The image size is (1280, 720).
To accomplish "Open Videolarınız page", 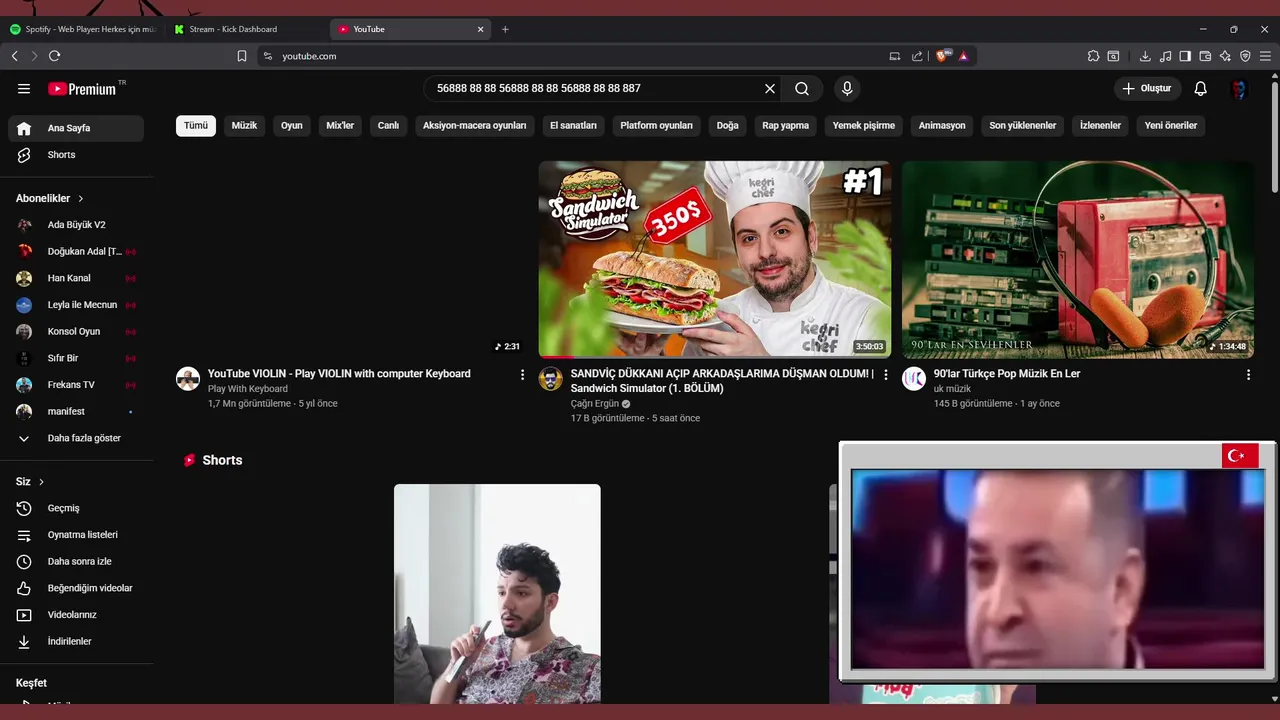I will [x=76, y=615].
